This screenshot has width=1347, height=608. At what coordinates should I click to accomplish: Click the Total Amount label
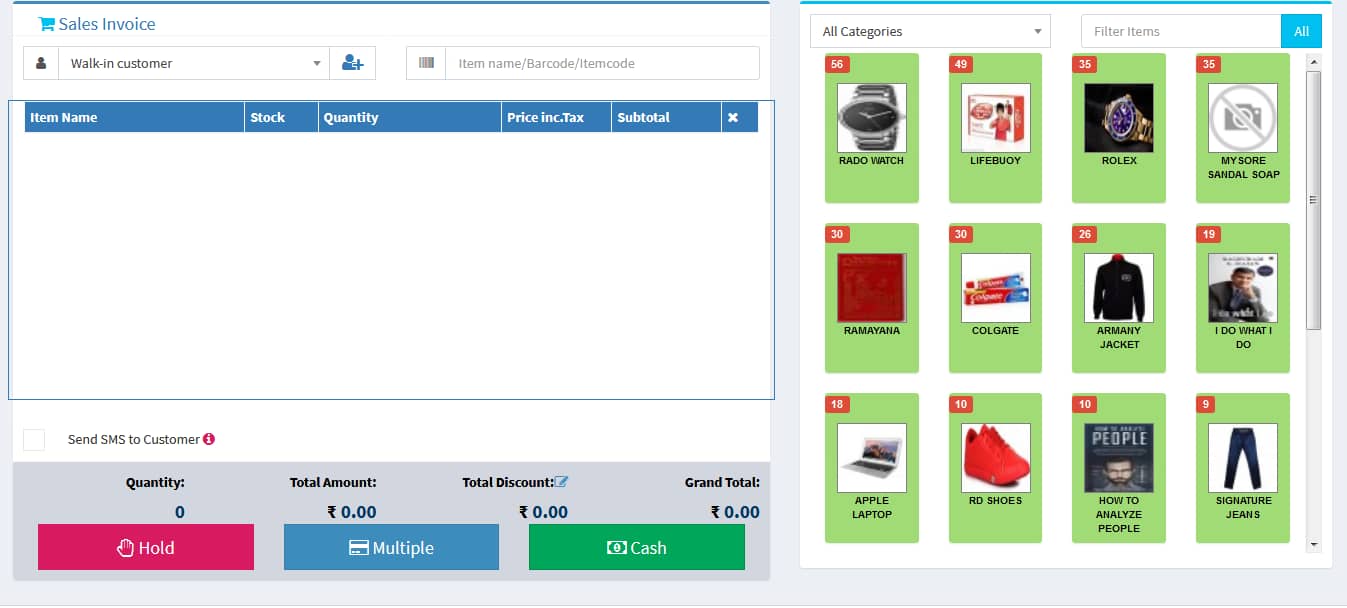(333, 482)
